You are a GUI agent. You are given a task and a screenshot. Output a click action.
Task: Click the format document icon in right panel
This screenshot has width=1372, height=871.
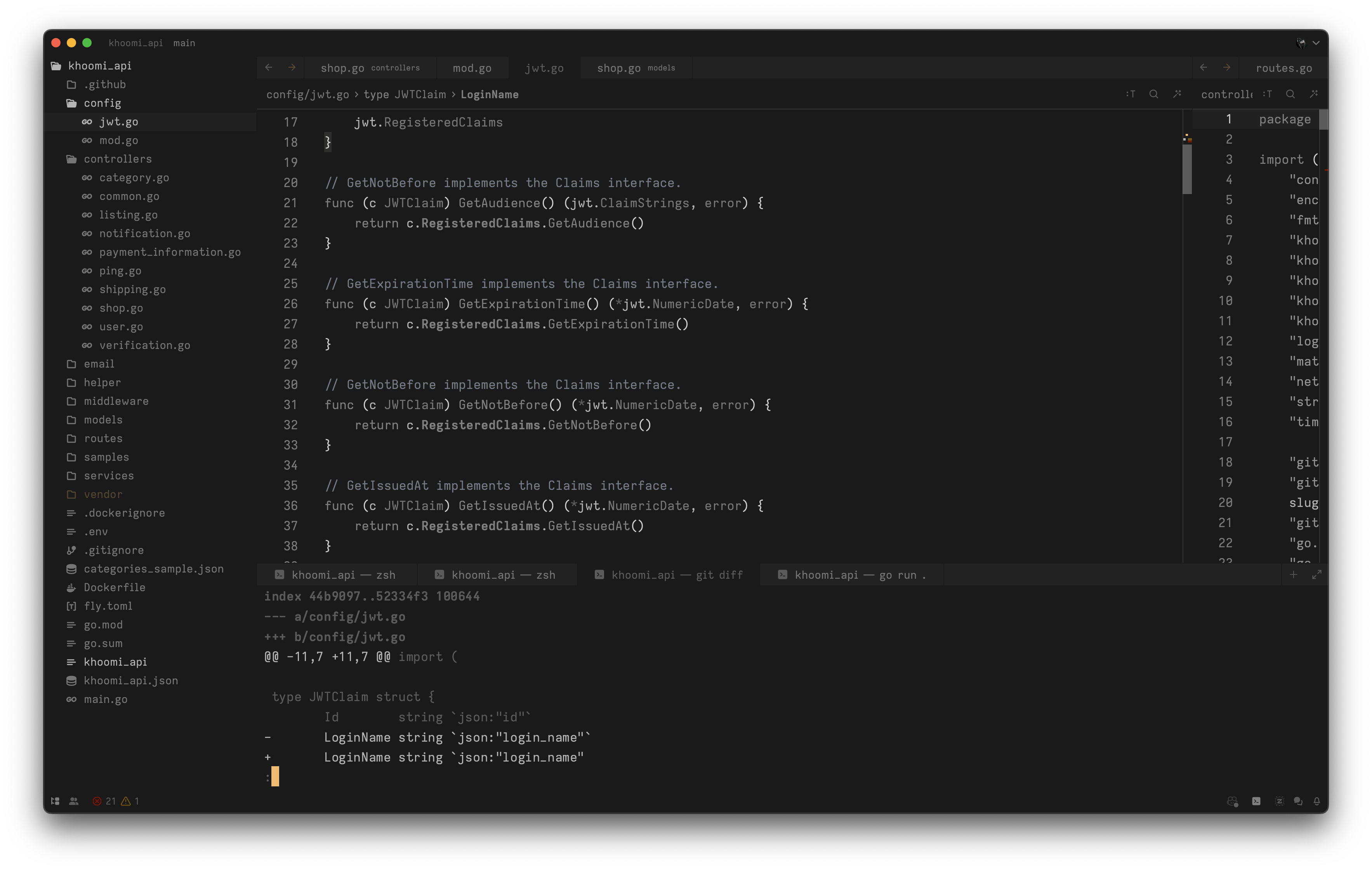[x=1316, y=93]
